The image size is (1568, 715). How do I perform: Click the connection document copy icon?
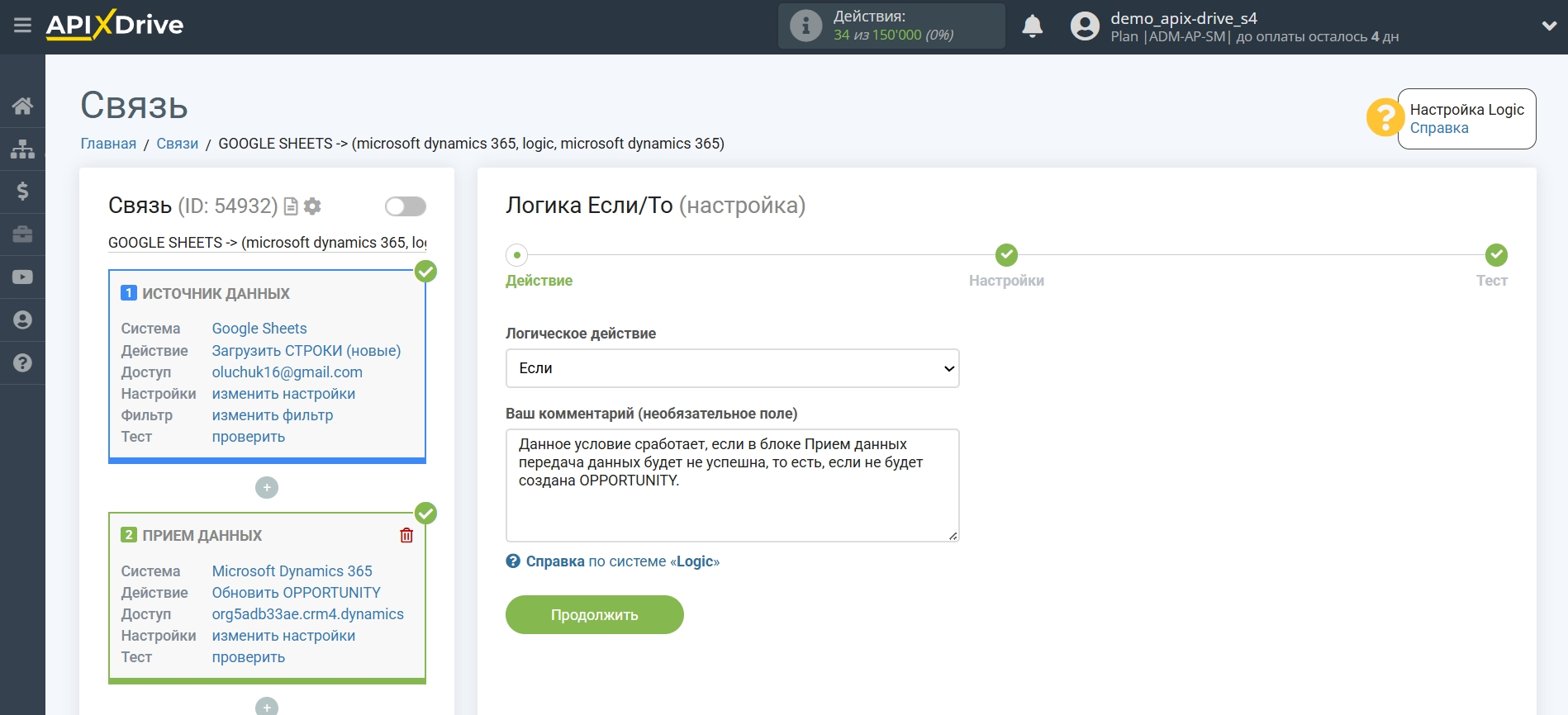(291, 206)
